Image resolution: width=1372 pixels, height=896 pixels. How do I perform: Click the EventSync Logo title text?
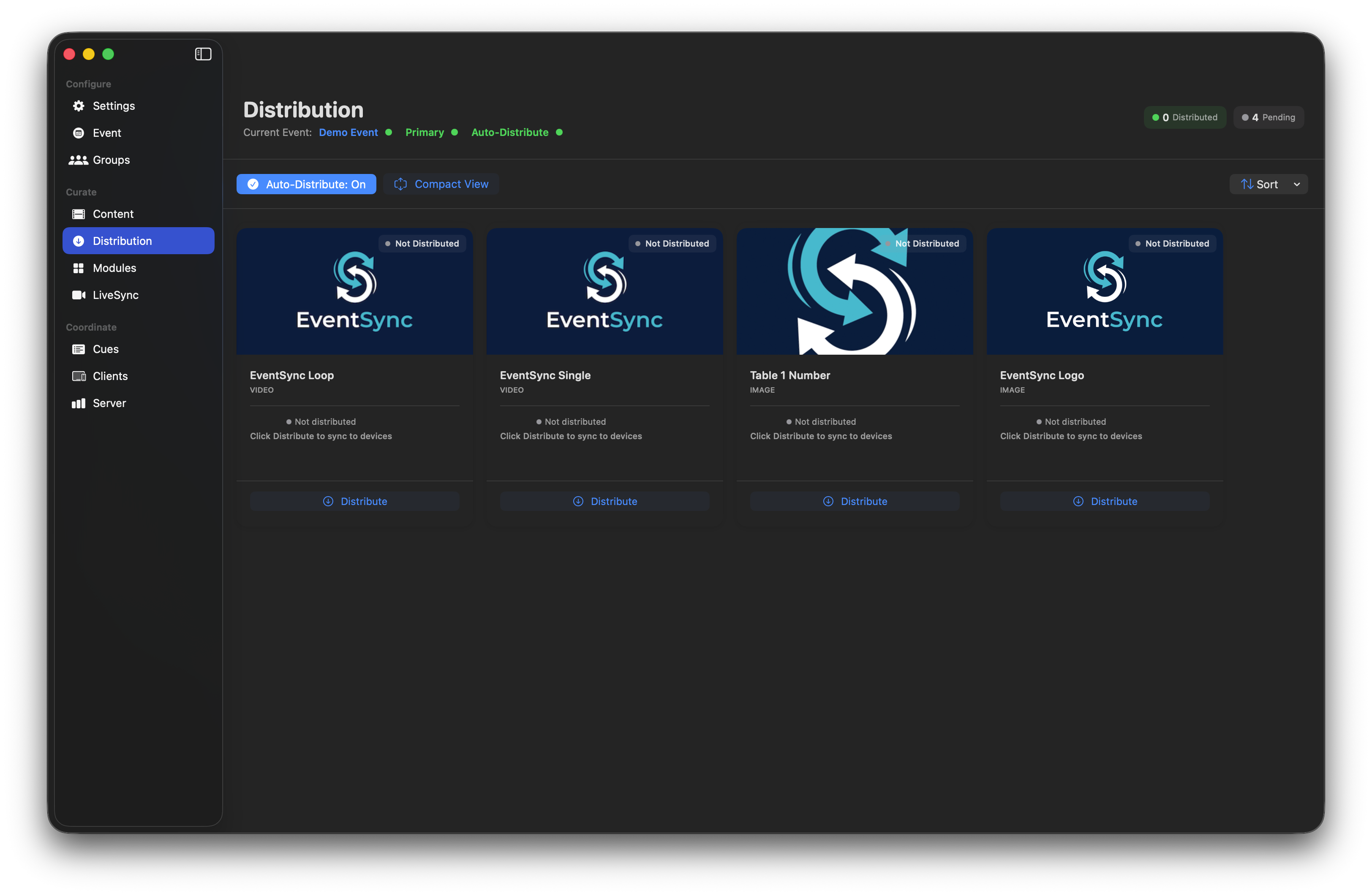(1042, 376)
